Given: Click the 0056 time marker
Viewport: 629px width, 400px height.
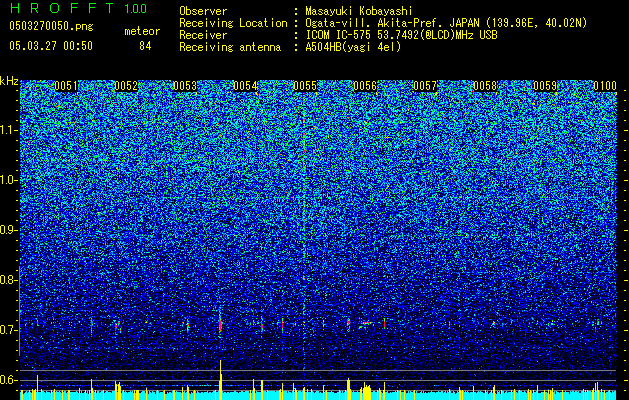Looking at the screenshot, I should (x=365, y=86).
